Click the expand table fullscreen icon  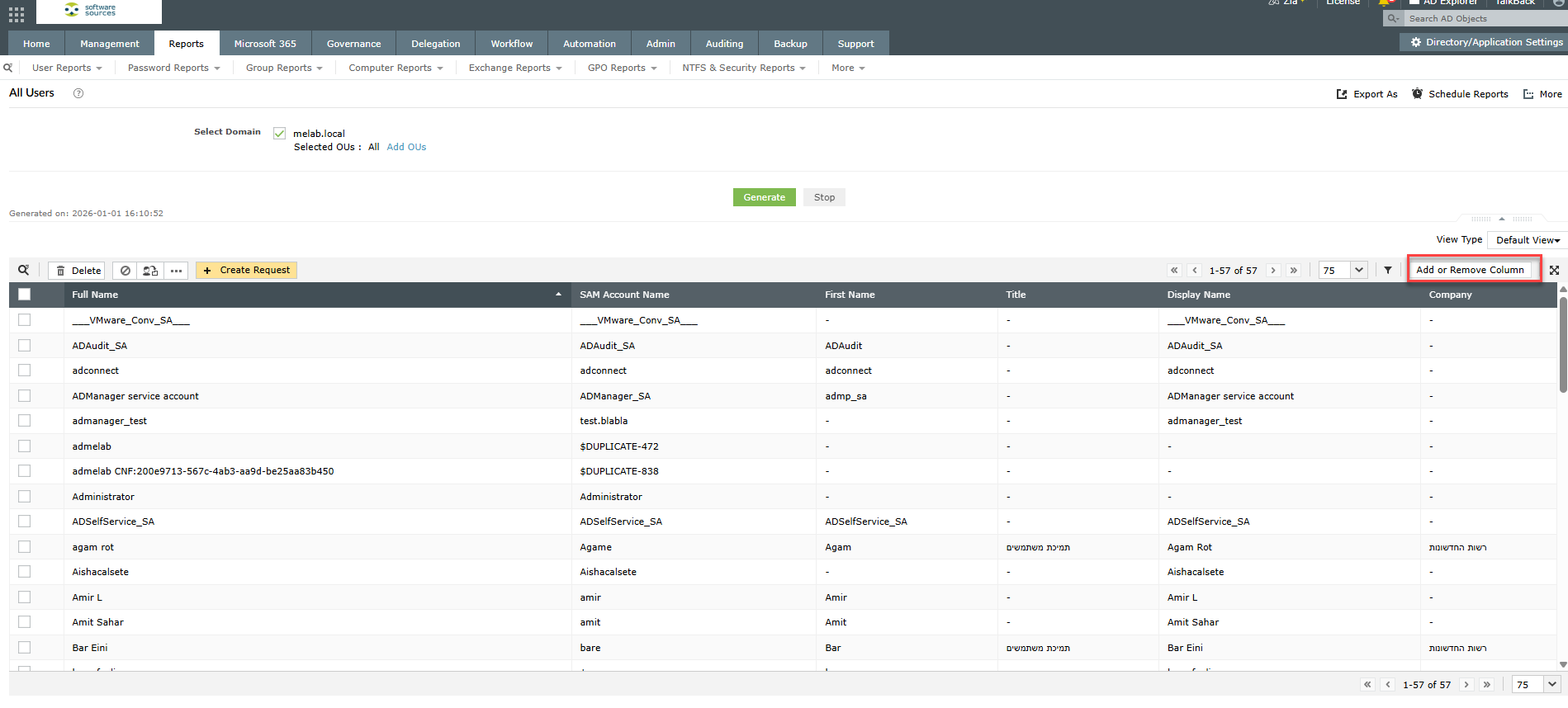pos(1554,270)
